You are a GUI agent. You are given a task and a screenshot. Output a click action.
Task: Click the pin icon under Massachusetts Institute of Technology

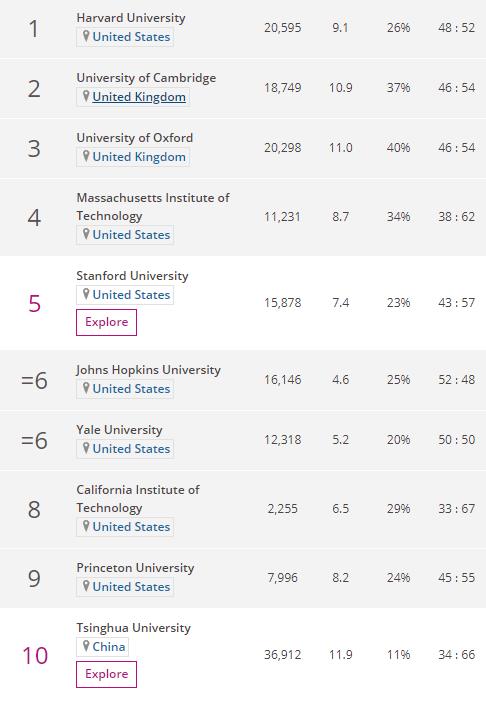pos(86,234)
